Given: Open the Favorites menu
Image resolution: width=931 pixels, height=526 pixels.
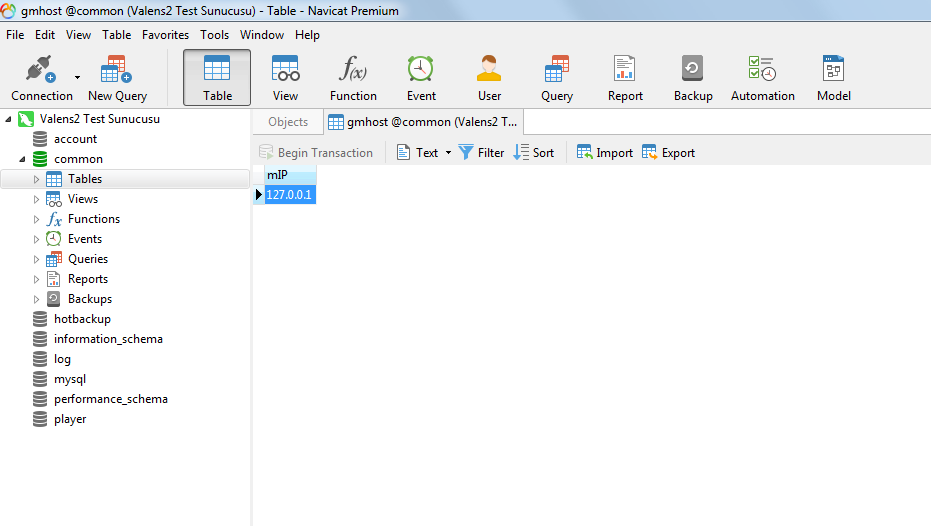Looking at the screenshot, I should [165, 35].
